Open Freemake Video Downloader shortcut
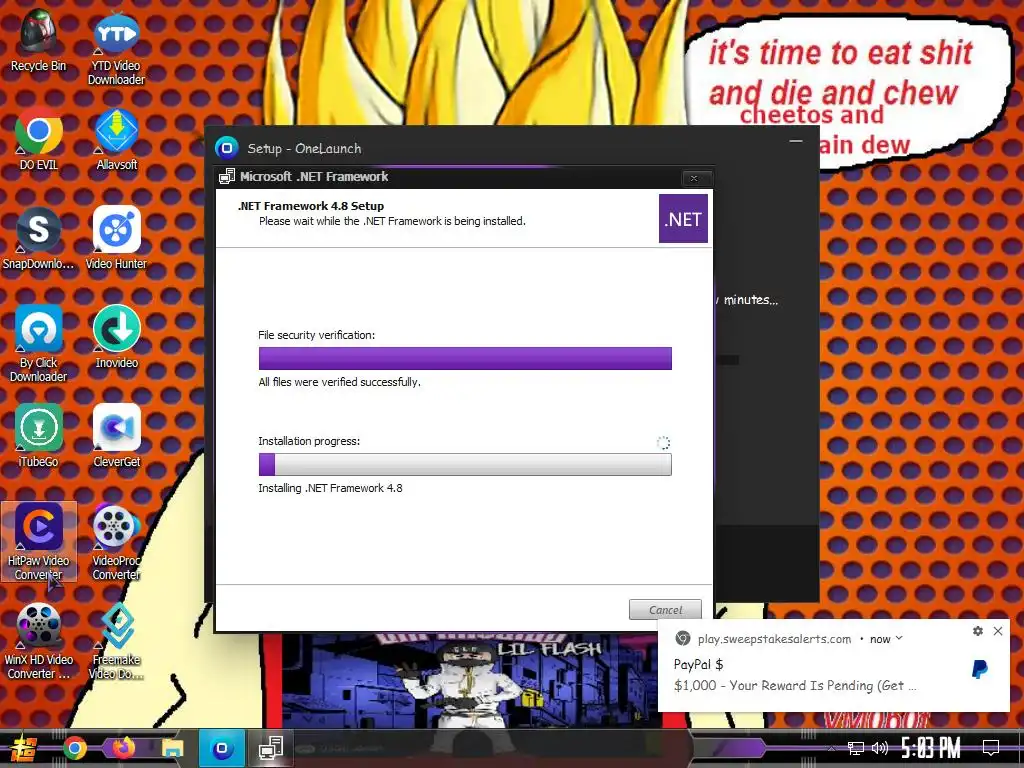The height and width of the screenshot is (768, 1024). (x=116, y=641)
